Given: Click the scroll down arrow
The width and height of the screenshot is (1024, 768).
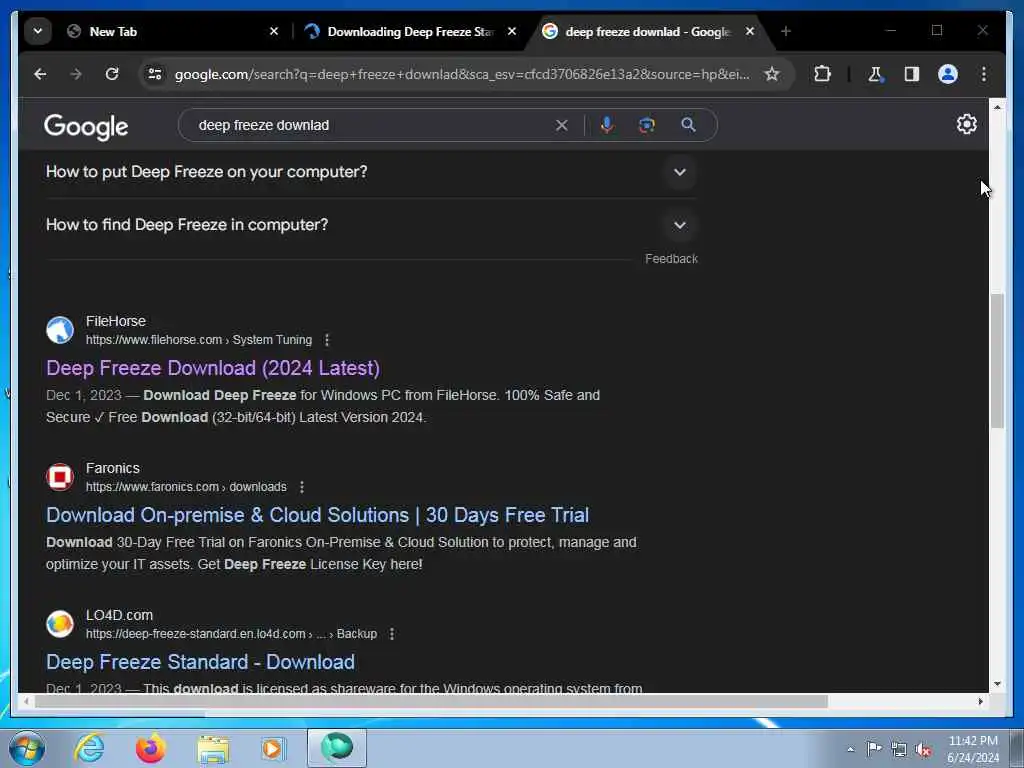Looking at the screenshot, I should 997,684.
